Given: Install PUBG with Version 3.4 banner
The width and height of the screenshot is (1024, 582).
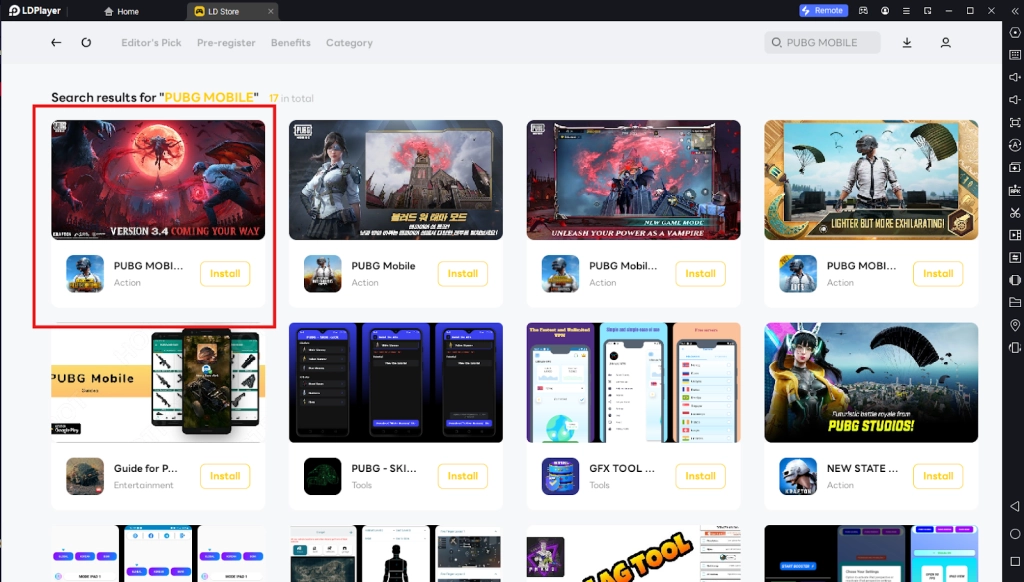Looking at the screenshot, I should pos(225,274).
